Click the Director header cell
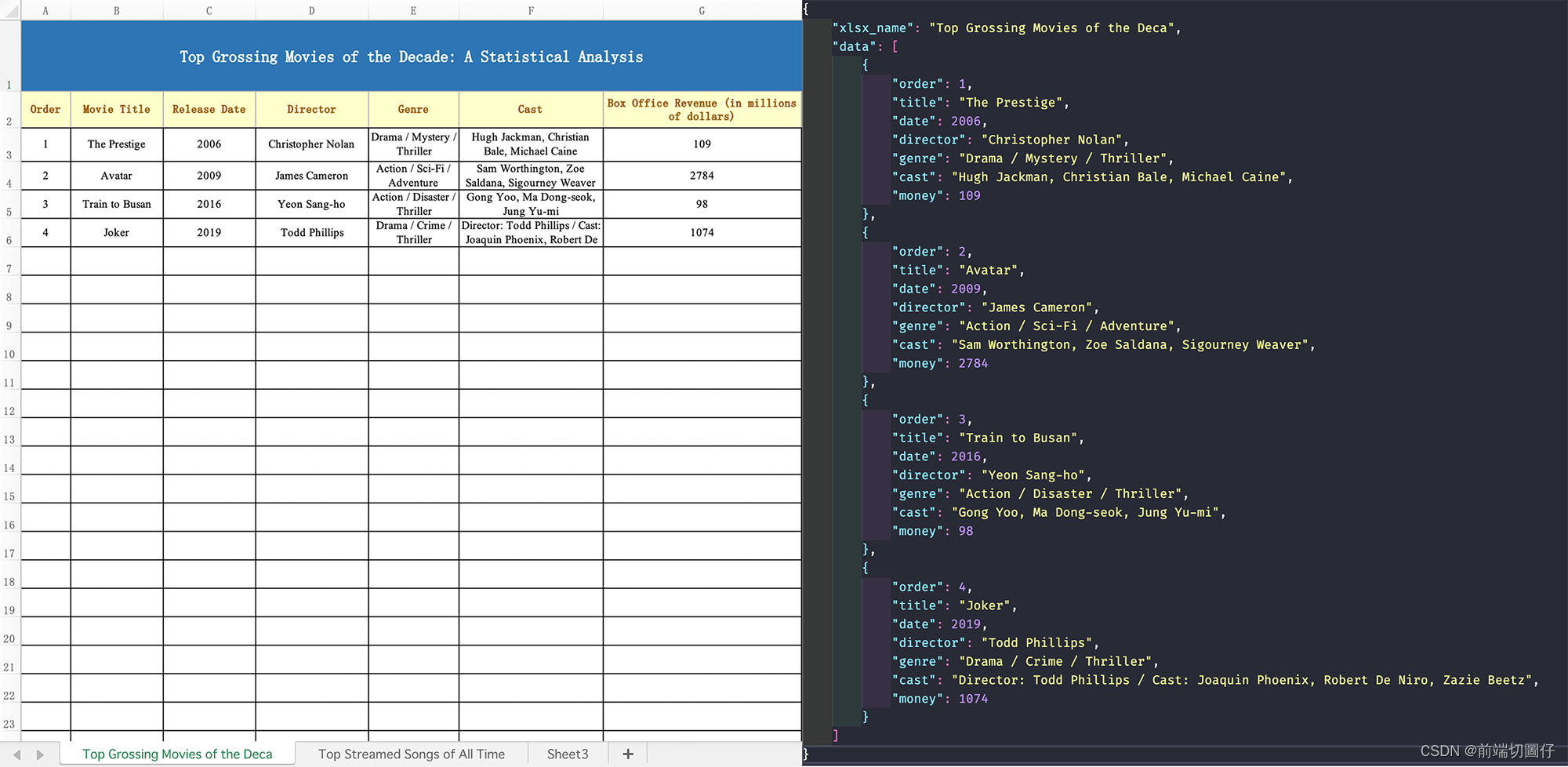 (x=312, y=110)
